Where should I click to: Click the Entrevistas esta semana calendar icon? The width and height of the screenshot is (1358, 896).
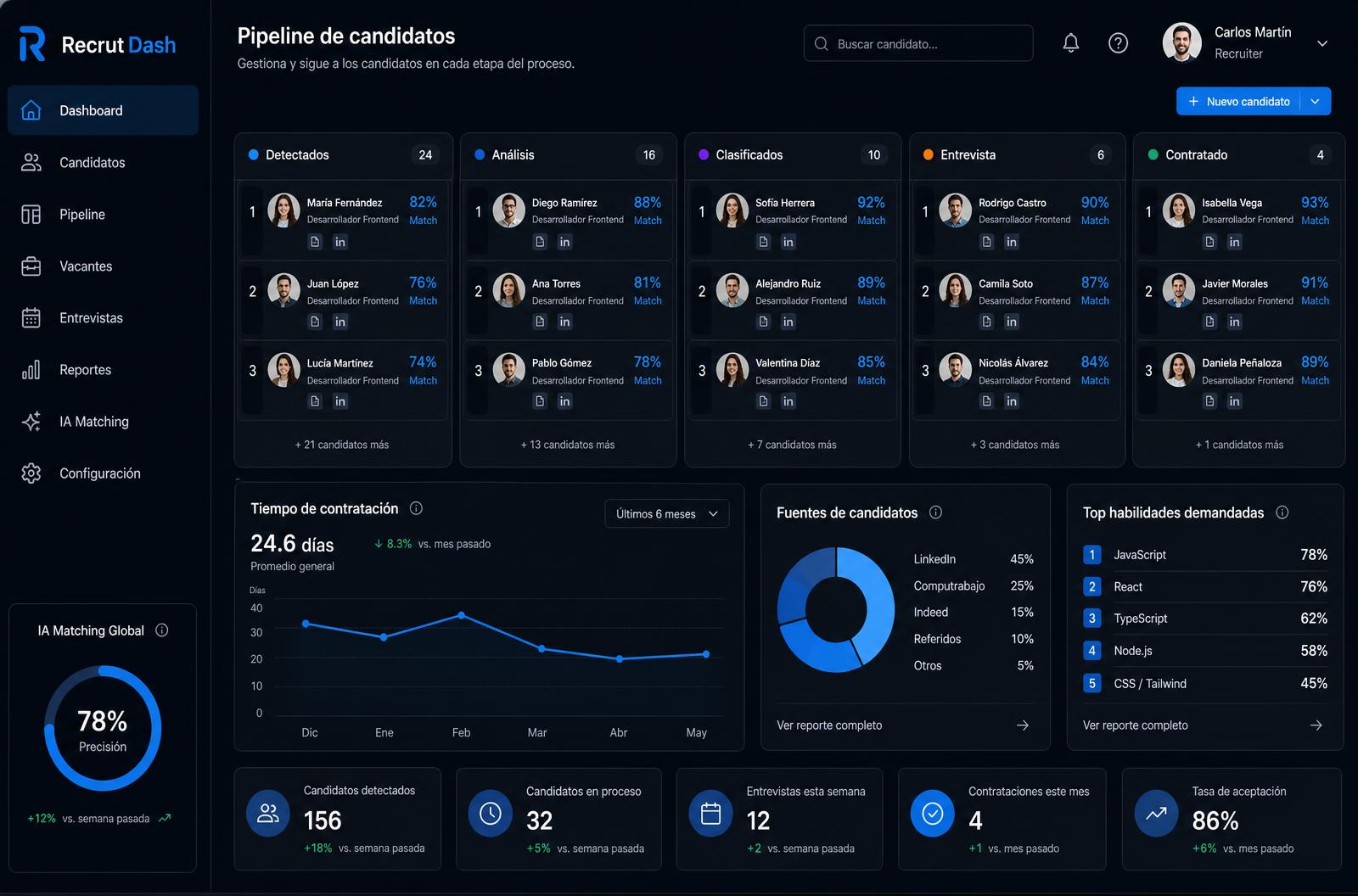click(711, 813)
